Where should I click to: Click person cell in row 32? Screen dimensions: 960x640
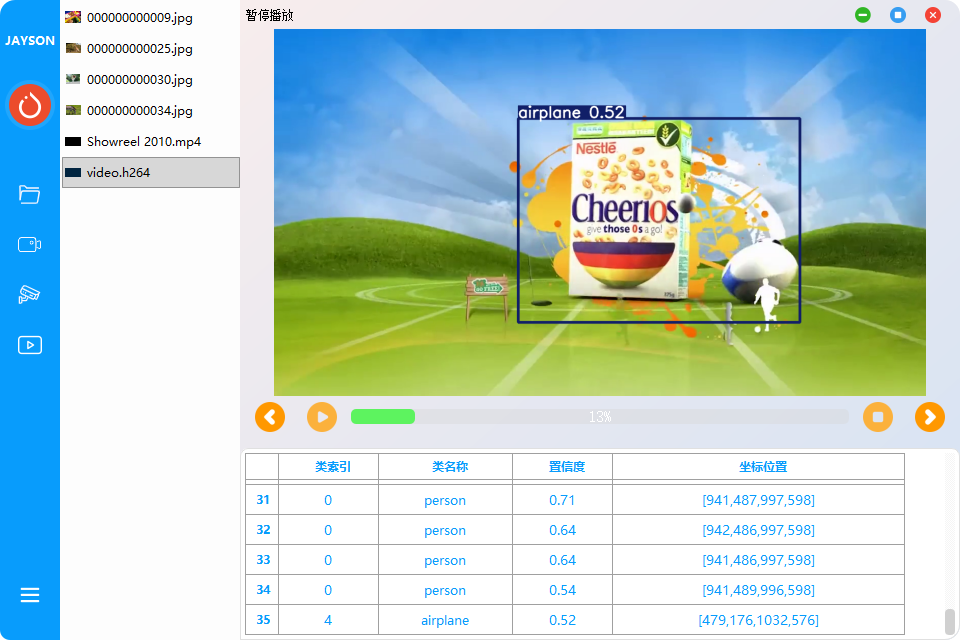(446, 530)
